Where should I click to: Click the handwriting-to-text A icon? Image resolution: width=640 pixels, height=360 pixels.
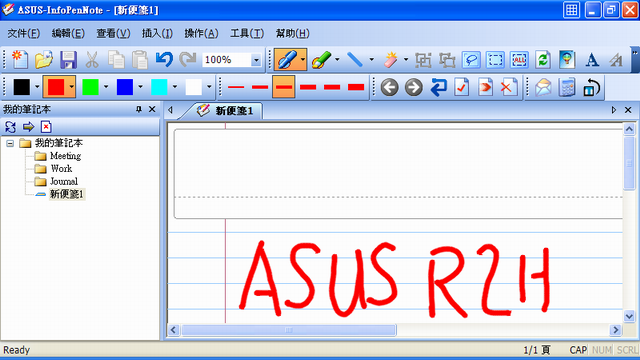(x=616, y=60)
